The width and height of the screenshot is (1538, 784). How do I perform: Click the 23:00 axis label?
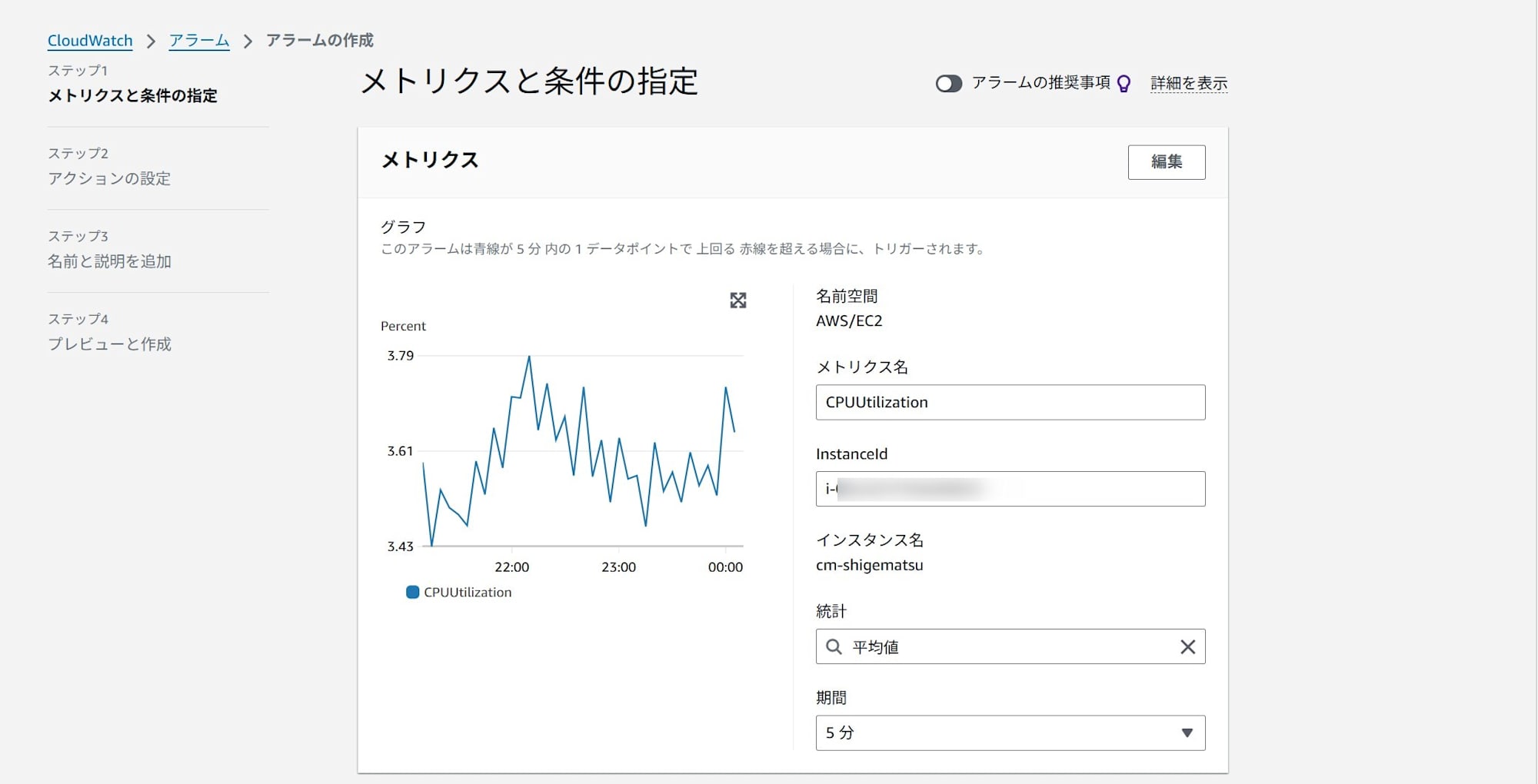click(618, 567)
